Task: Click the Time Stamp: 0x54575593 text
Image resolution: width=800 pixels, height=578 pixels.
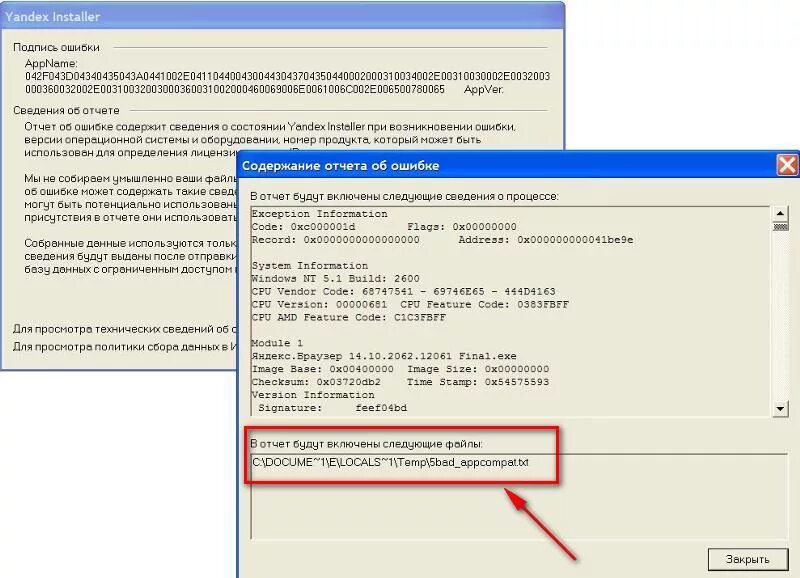Action: click(x=478, y=382)
